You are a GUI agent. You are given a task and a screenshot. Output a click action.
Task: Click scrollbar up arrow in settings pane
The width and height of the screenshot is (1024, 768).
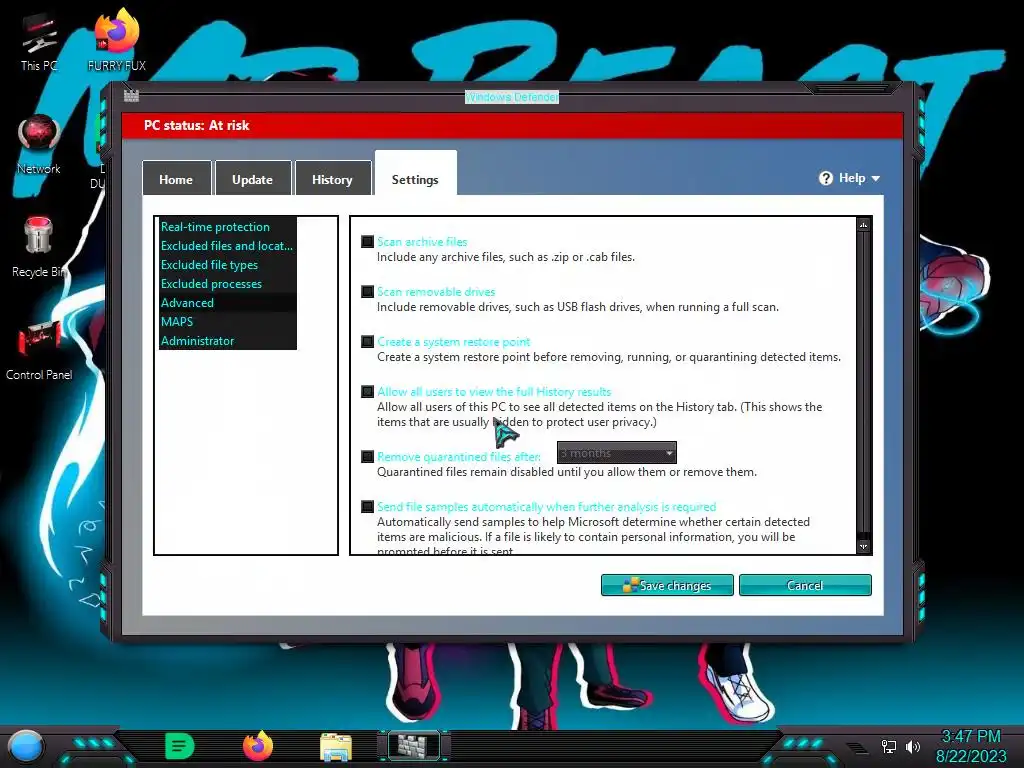(863, 225)
